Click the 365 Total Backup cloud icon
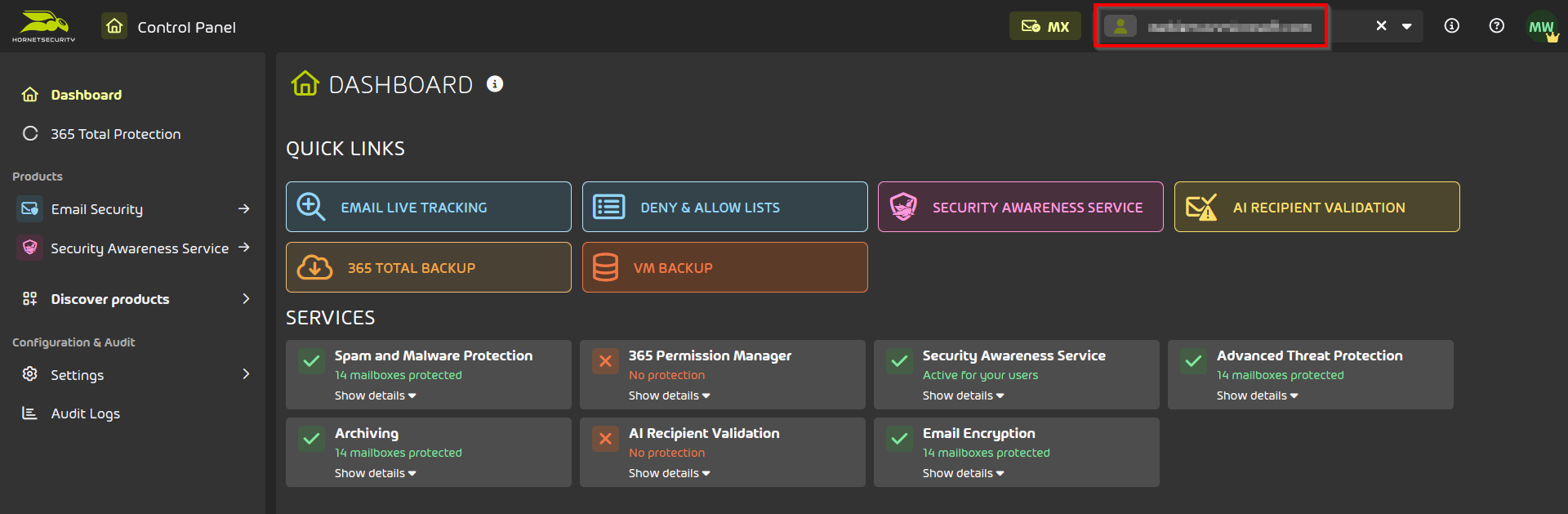This screenshot has height=514, width=1568. tap(314, 267)
